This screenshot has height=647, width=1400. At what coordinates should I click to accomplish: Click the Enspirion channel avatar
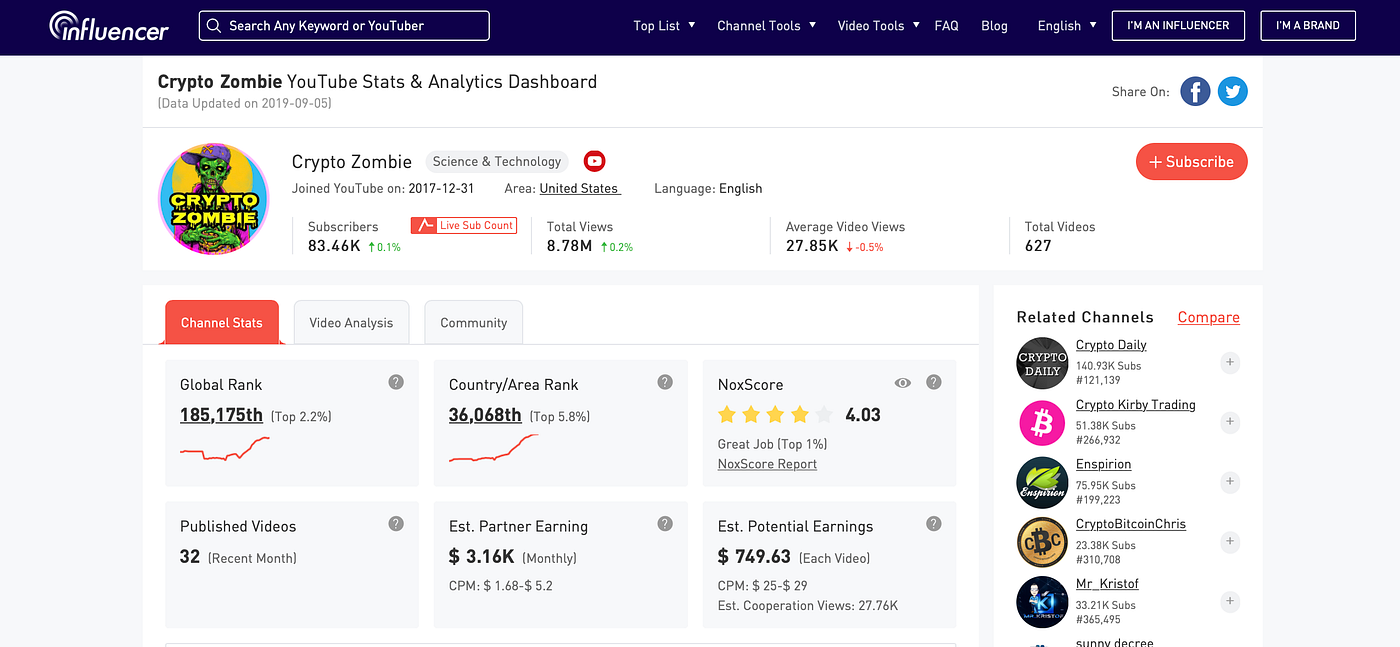click(1042, 483)
